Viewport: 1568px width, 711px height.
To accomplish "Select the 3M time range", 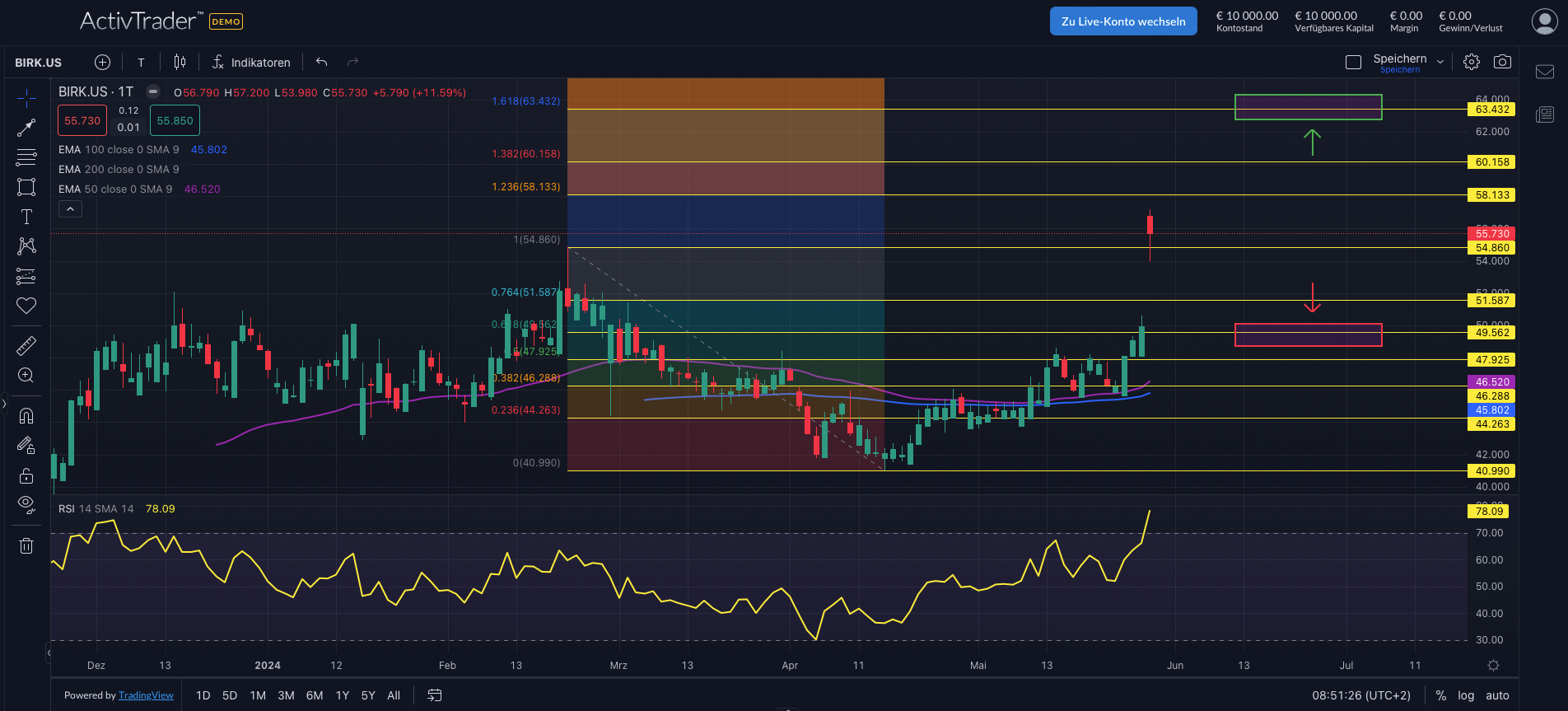I will coord(286,695).
